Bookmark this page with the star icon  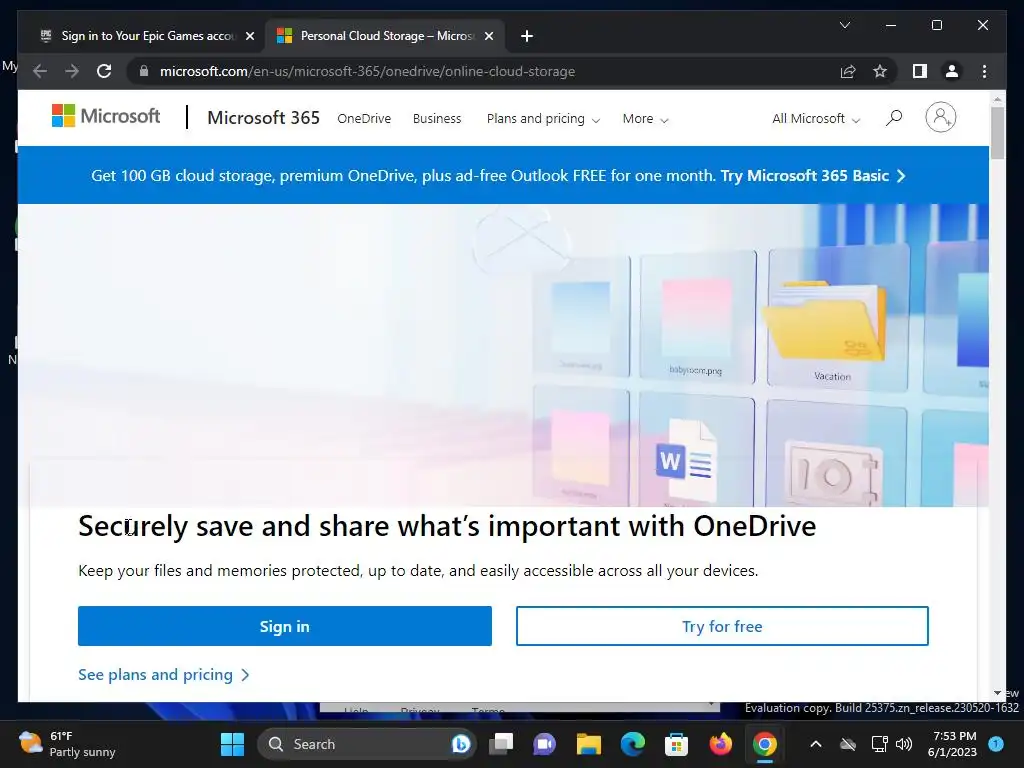pos(880,71)
